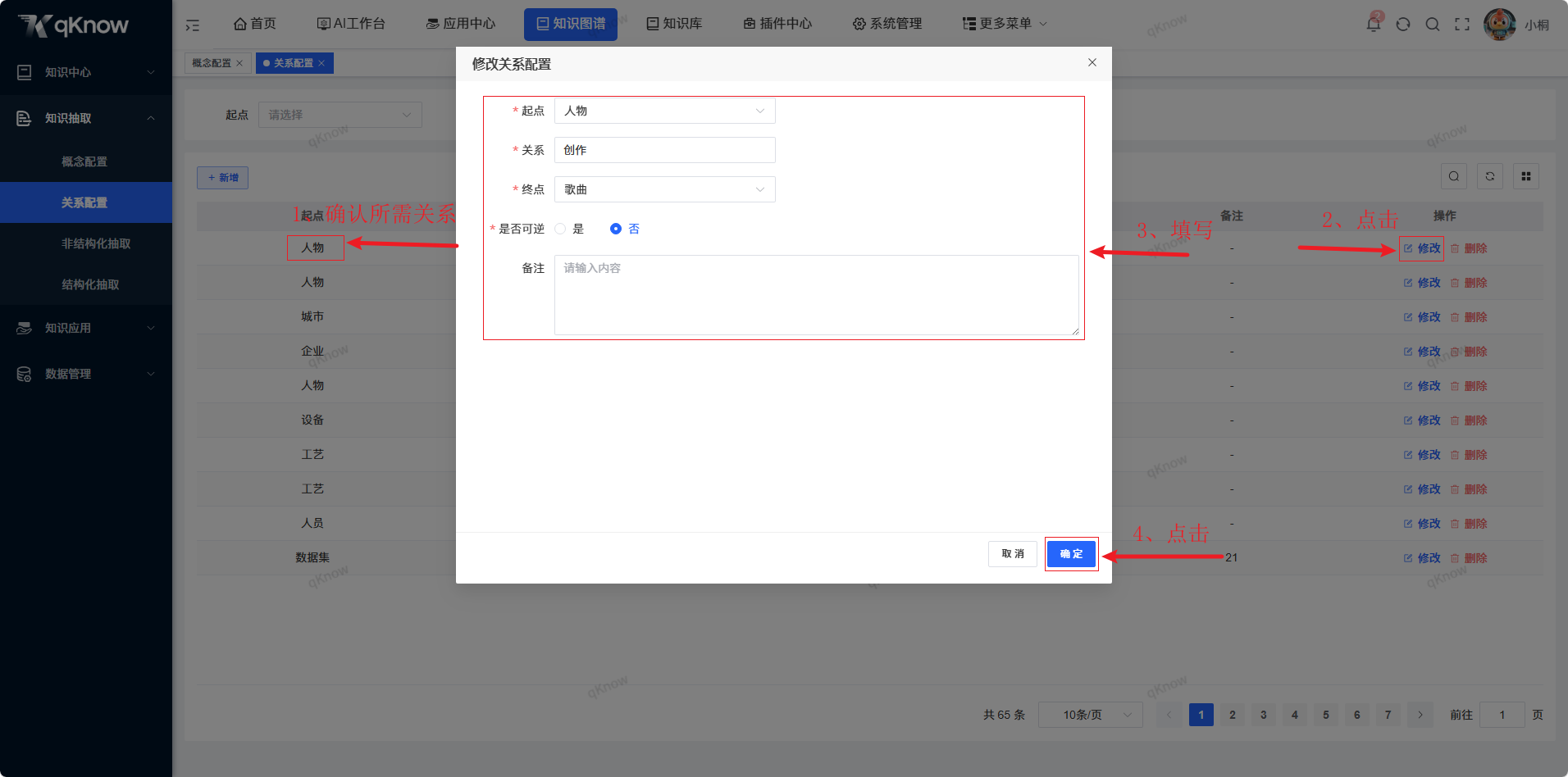Click 删除 in the 企业 row
The width and height of the screenshot is (1568, 777).
(1469, 352)
